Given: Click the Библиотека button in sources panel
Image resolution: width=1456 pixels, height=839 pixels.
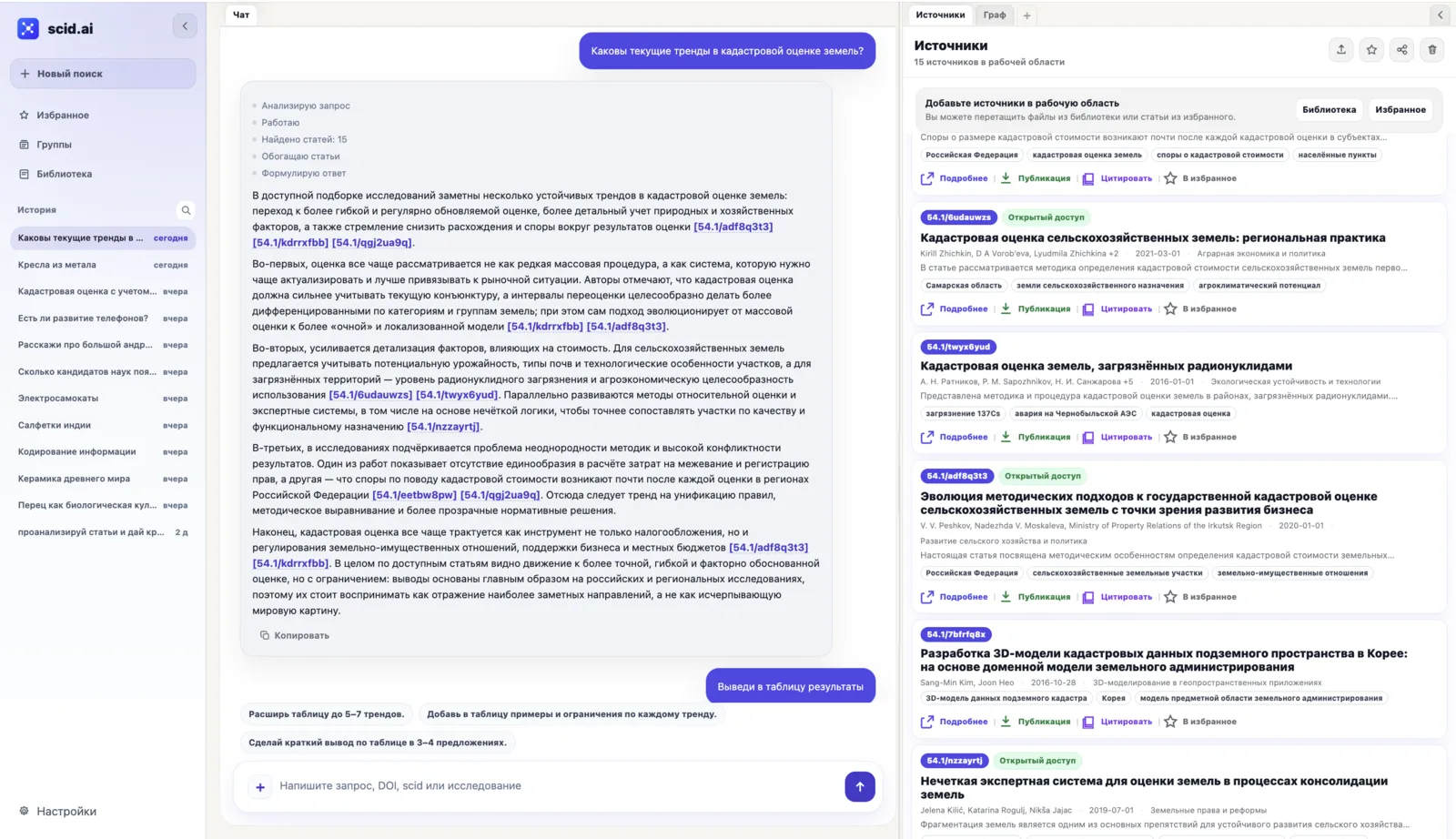Looking at the screenshot, I should click(1329, 110).
